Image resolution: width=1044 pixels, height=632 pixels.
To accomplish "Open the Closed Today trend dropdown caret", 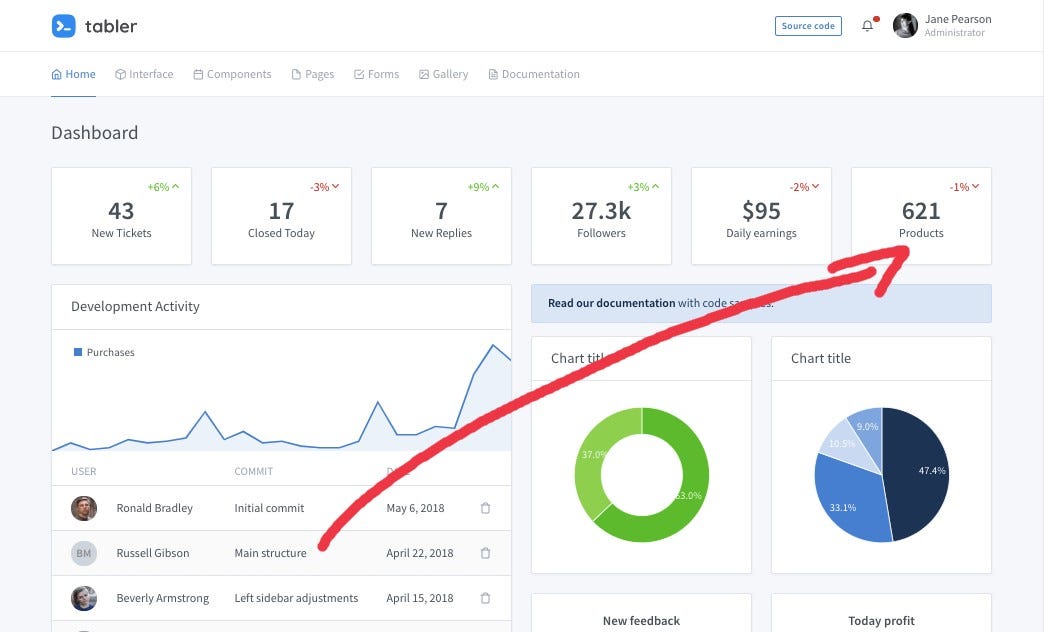I will 337,186.
